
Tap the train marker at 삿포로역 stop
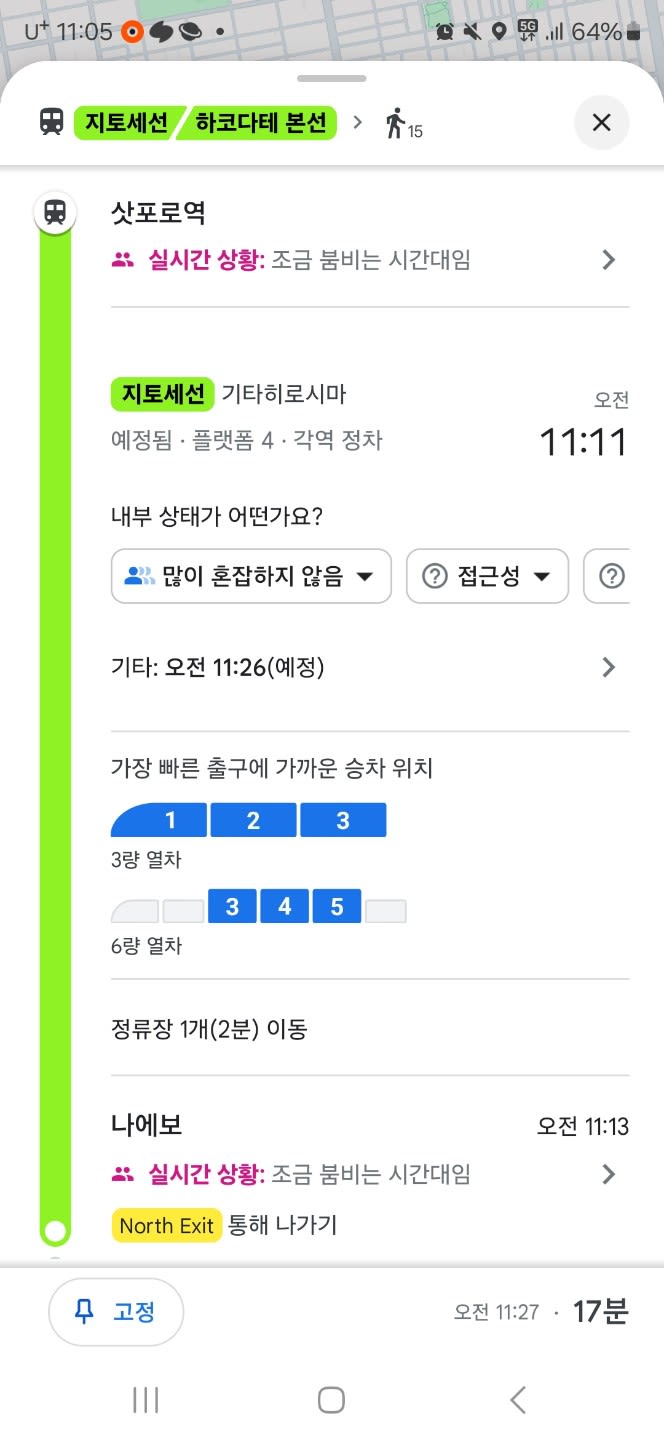pos(55,213)
